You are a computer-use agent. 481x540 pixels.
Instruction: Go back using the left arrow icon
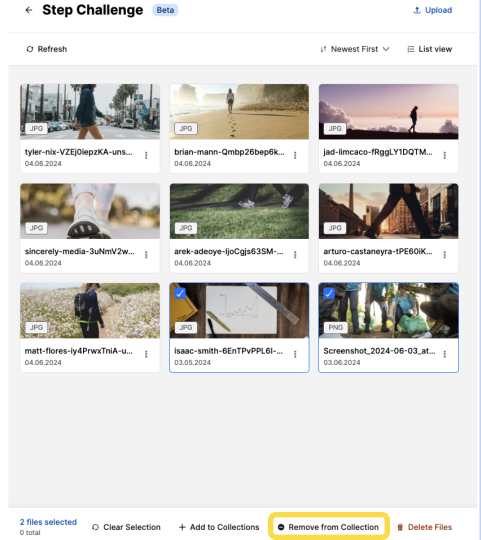click(29, 10)
